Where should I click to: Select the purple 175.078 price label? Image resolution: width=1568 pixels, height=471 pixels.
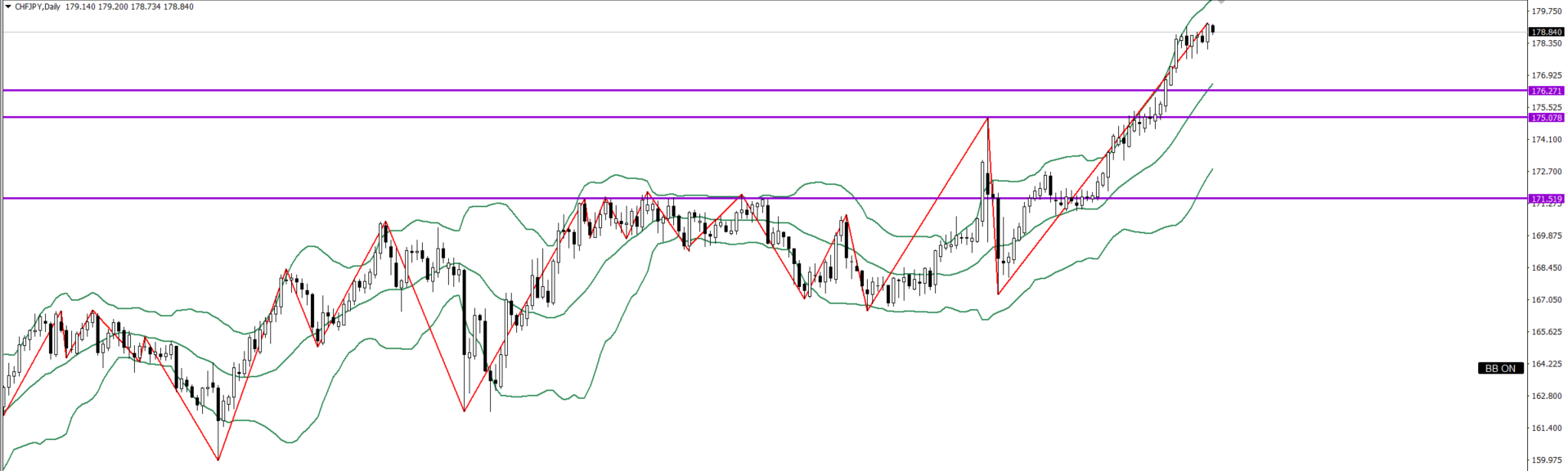pyautogui.click(x=1546, y=118)
